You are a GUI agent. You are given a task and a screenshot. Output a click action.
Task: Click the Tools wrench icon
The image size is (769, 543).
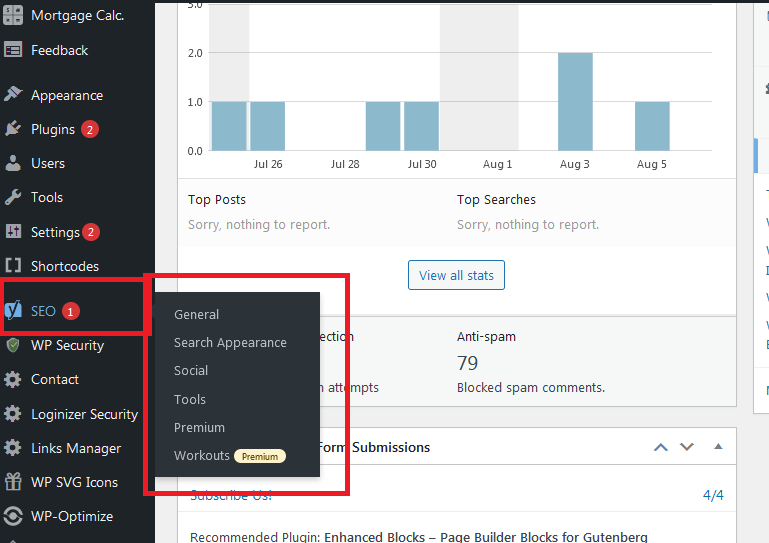click(x=13, y=197)
